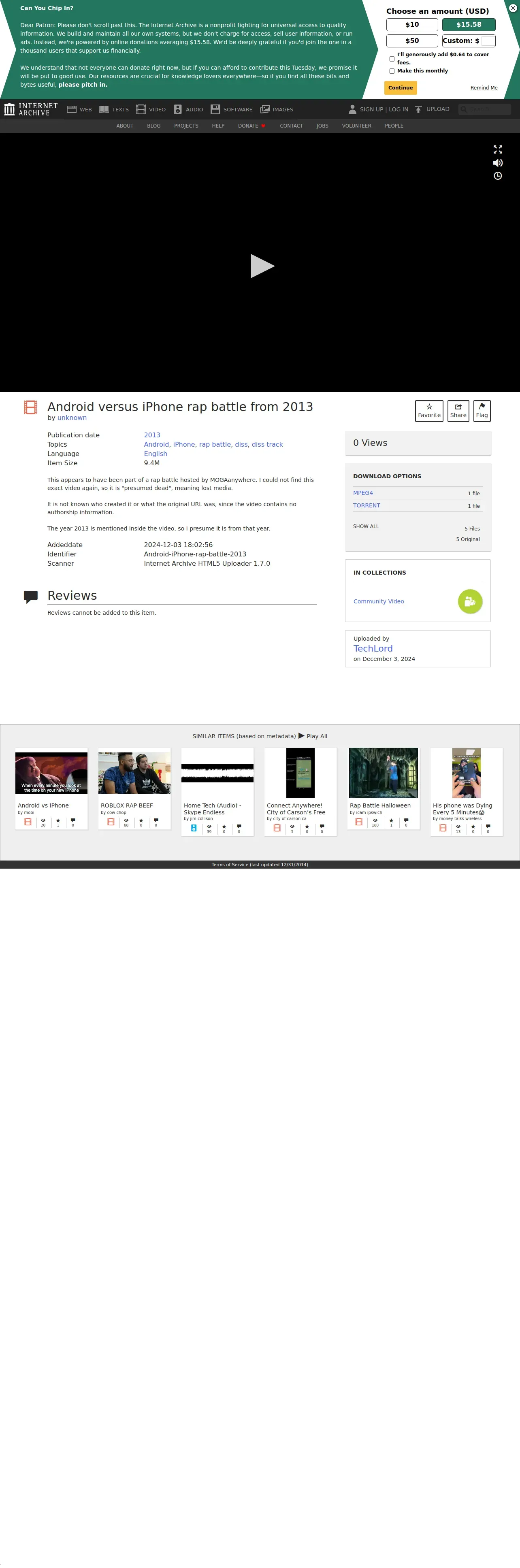Close the donation banner
520x1568 pixels.
513,8
